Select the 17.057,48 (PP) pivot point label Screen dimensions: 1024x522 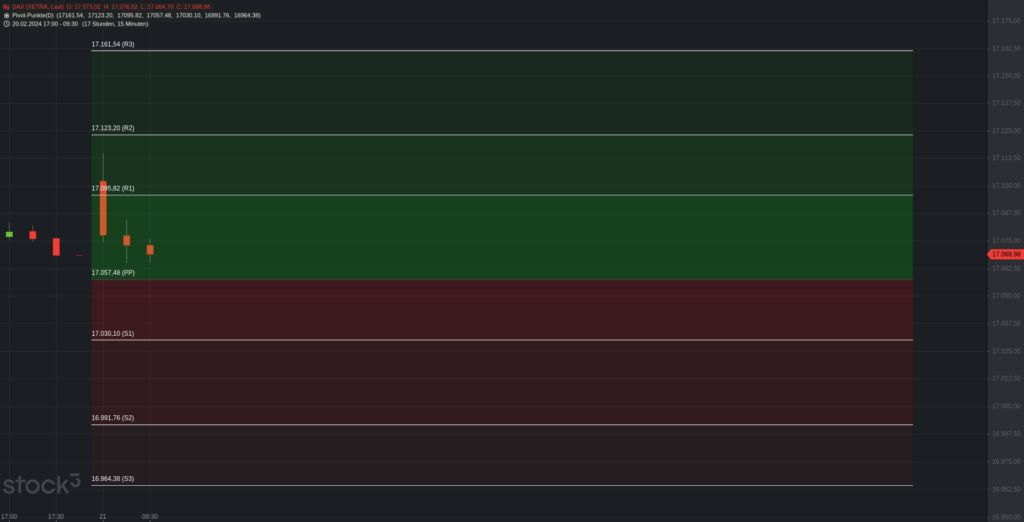[113, 272]
